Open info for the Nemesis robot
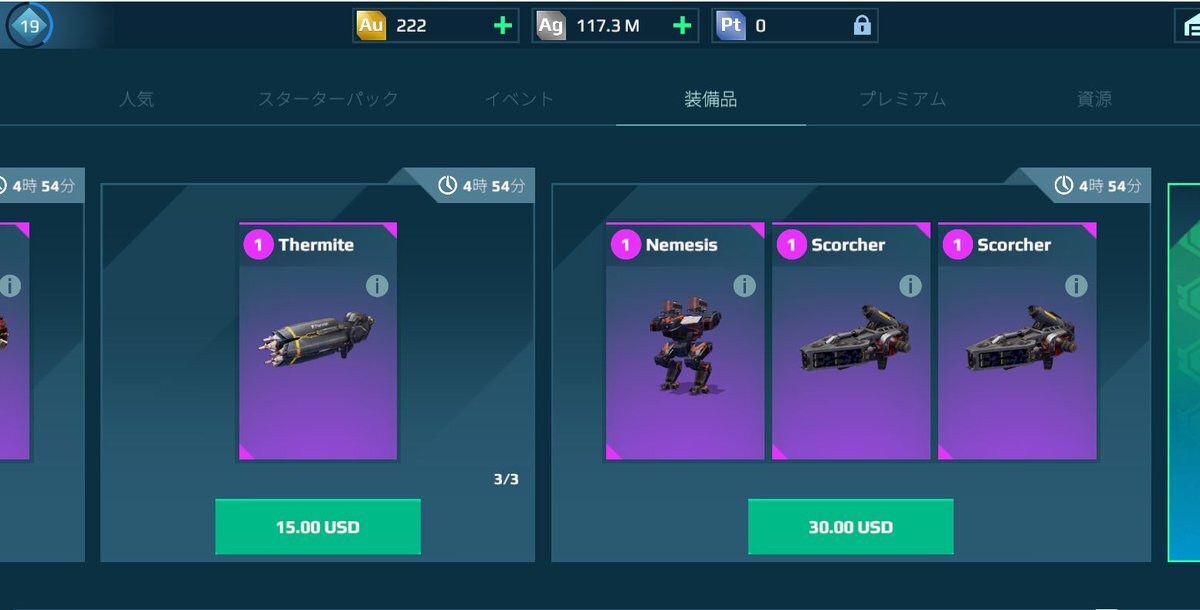The image size is (1200, 610). [x=744, y=286]
